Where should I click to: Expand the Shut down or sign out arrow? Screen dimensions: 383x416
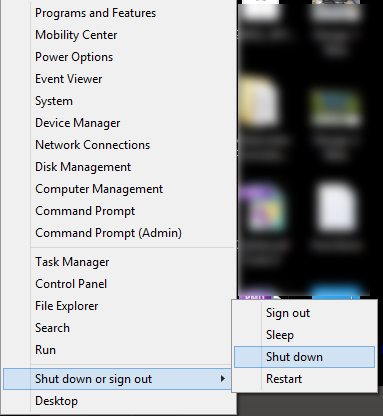point(223,379)
